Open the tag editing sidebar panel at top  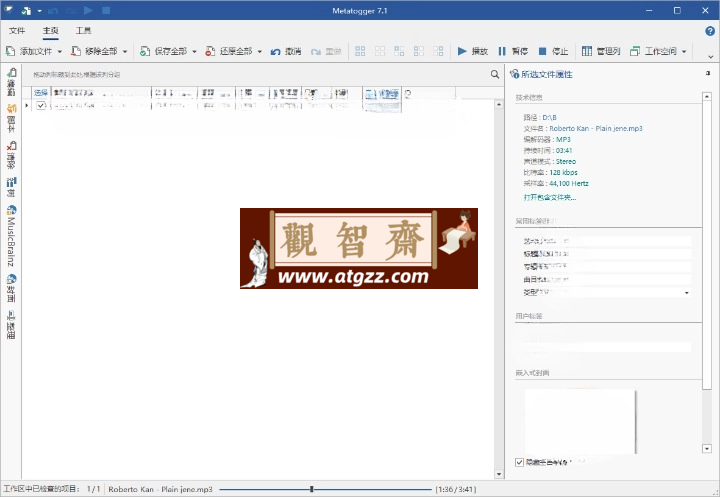(11, 82)
